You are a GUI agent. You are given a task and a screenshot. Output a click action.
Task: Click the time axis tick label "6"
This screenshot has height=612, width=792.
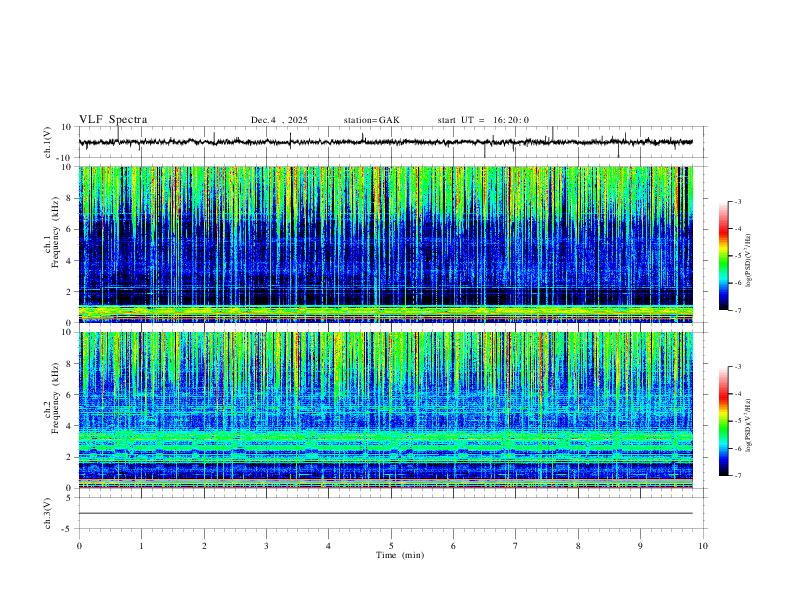click(453, 546)
